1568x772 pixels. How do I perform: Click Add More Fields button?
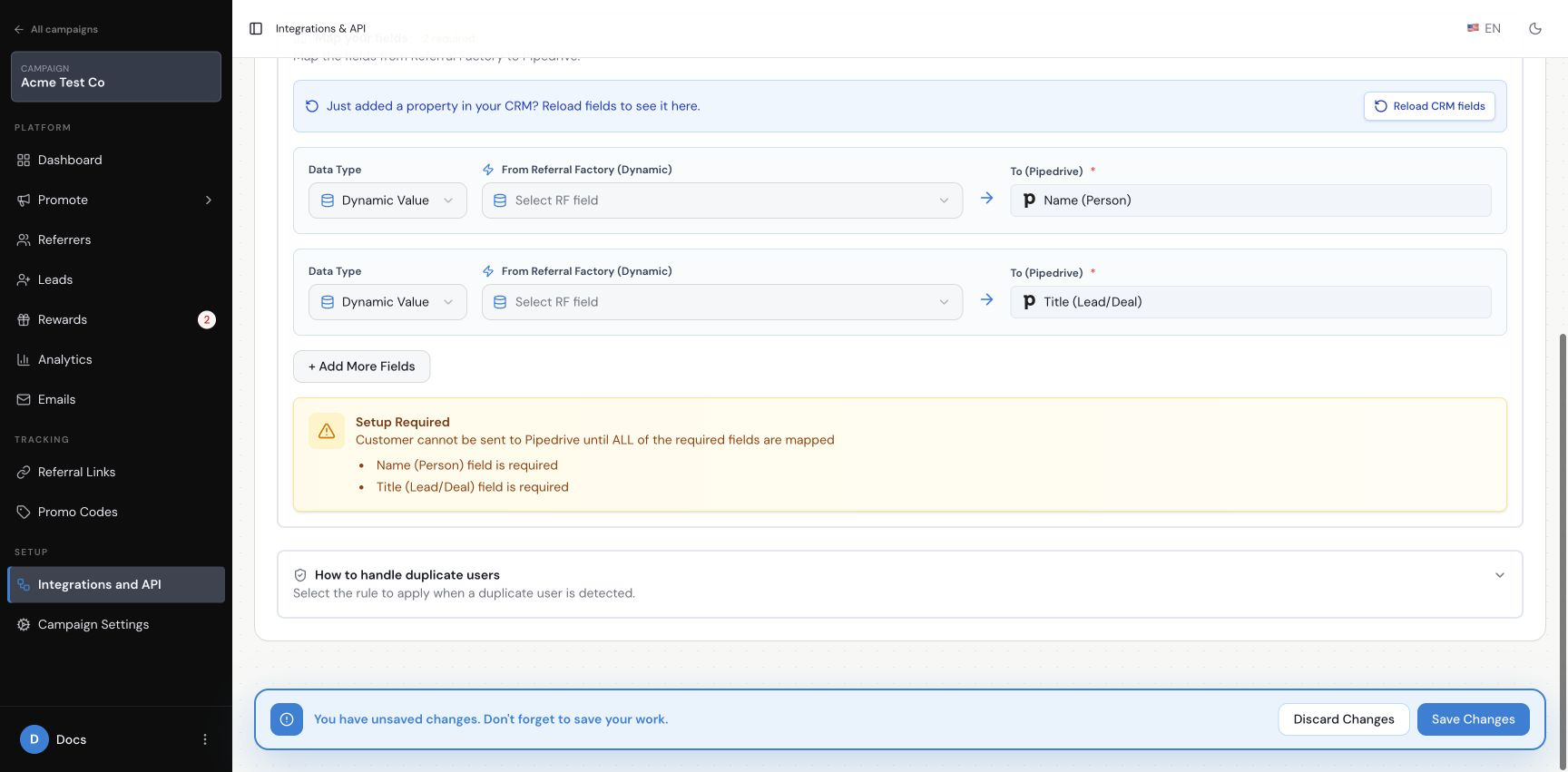[361, 366]
